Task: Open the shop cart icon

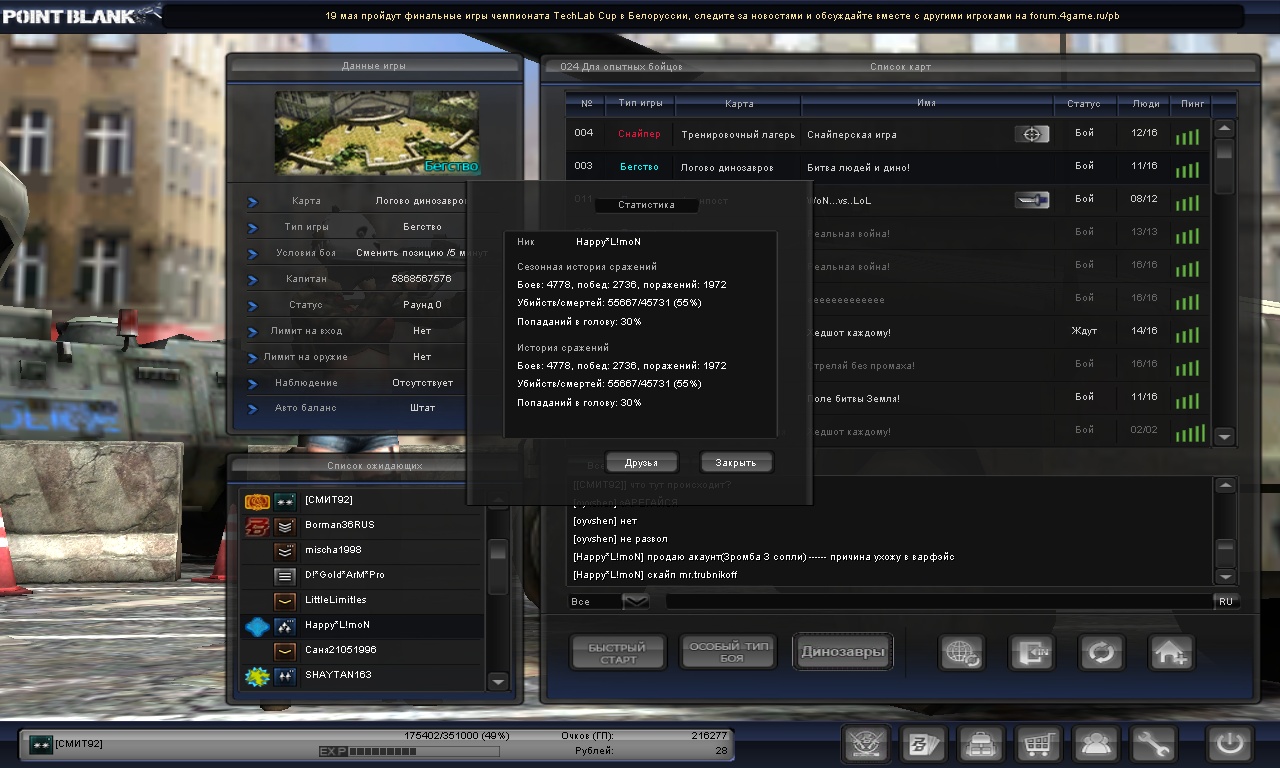Action: click(x=1038, y=744)
